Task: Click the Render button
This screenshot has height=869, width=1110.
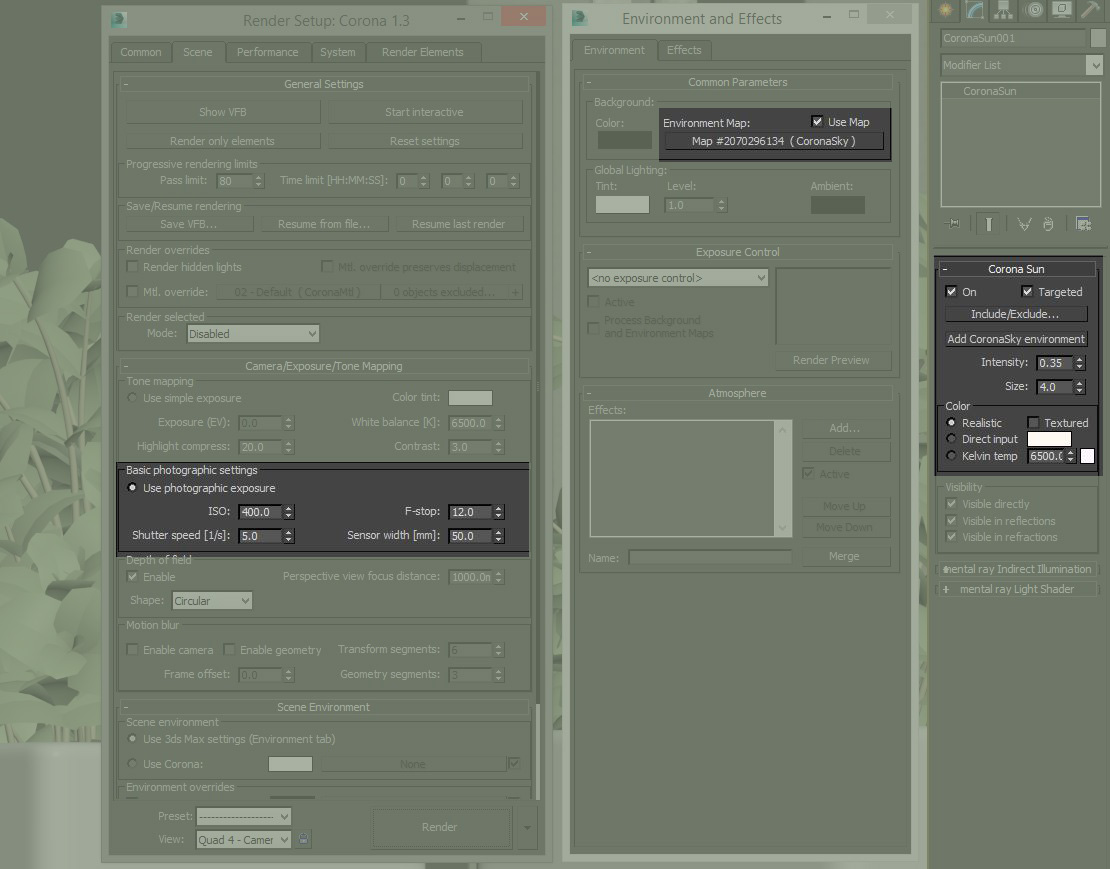Action: point(440,827)
